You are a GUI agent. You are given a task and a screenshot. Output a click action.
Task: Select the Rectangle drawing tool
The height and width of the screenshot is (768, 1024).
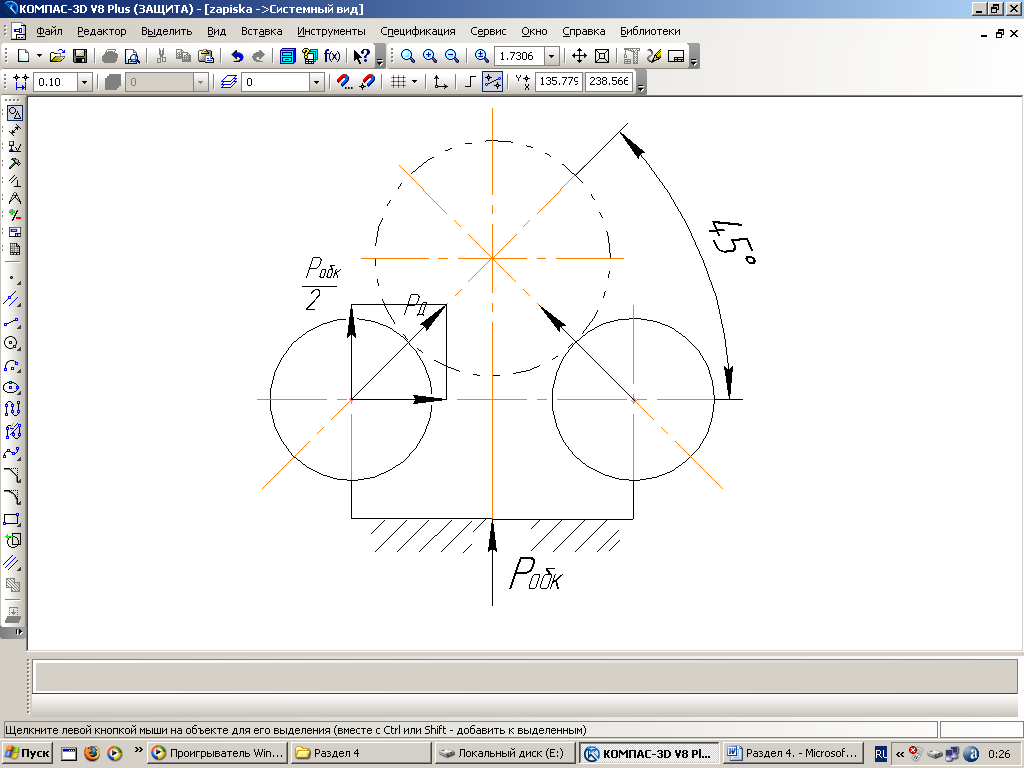point(13,519)
